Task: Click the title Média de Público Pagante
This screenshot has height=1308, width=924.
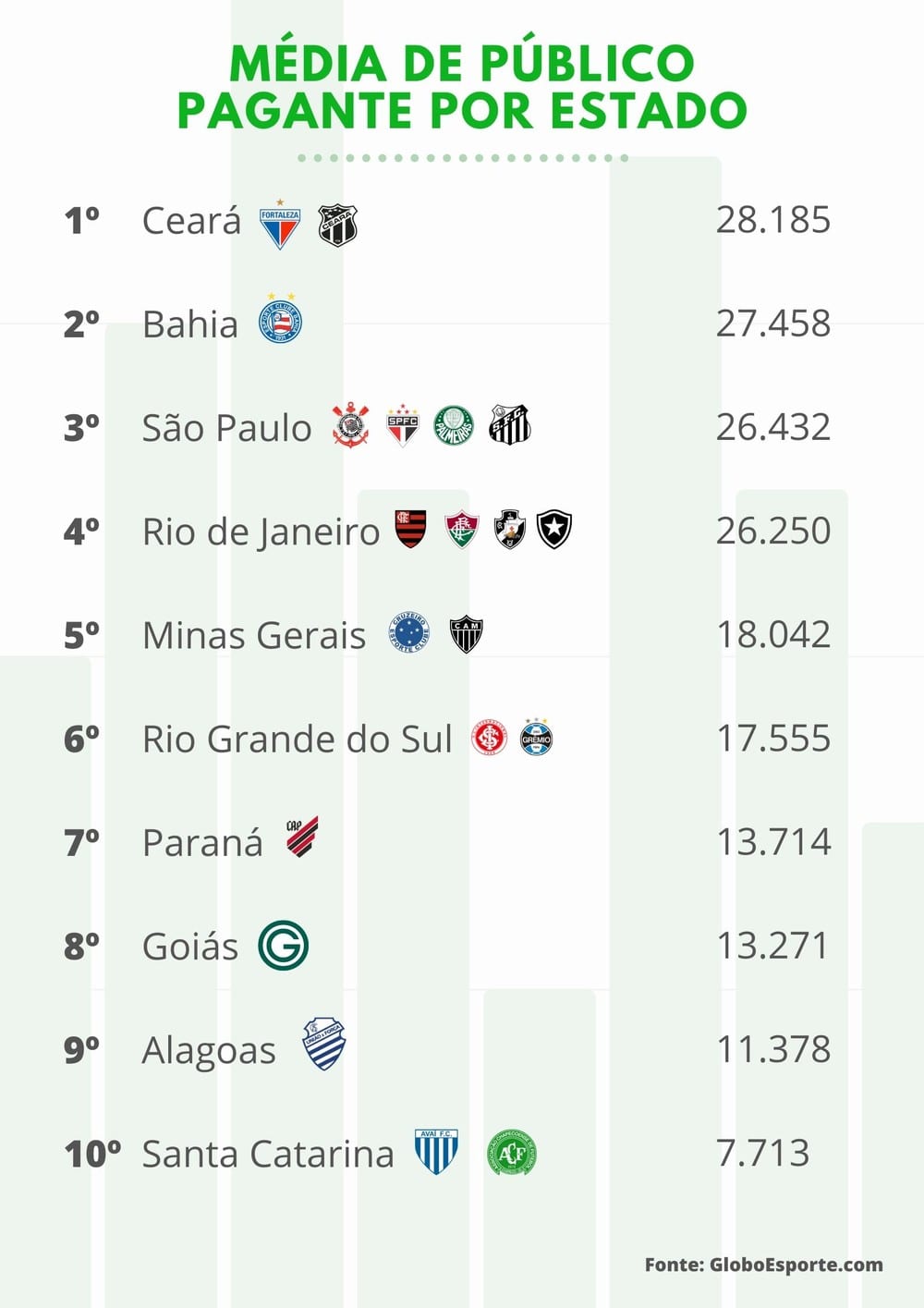Action: click(x=462, y=87)
